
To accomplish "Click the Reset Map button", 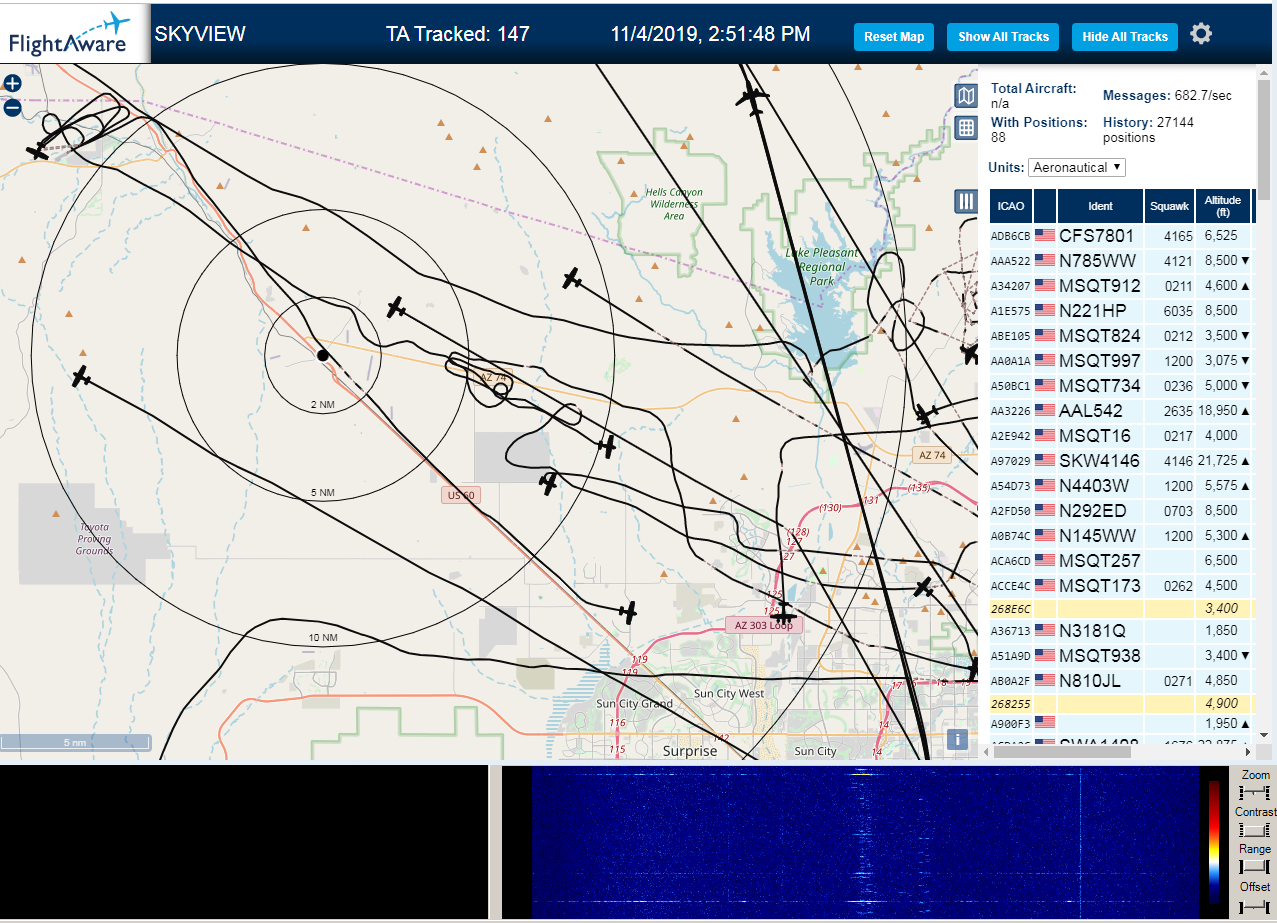I will click(894, 37).
